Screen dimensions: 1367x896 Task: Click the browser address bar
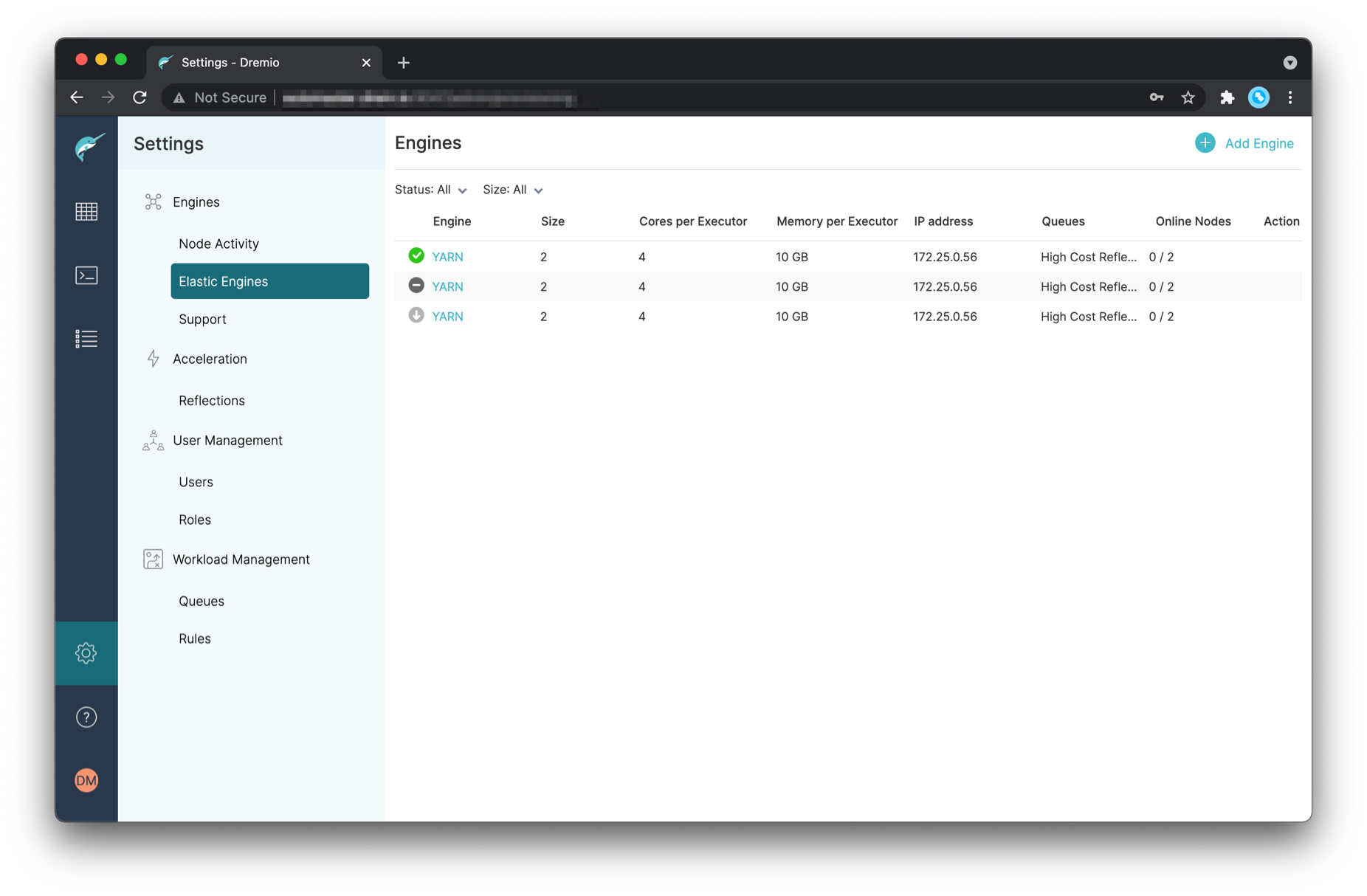664,97
